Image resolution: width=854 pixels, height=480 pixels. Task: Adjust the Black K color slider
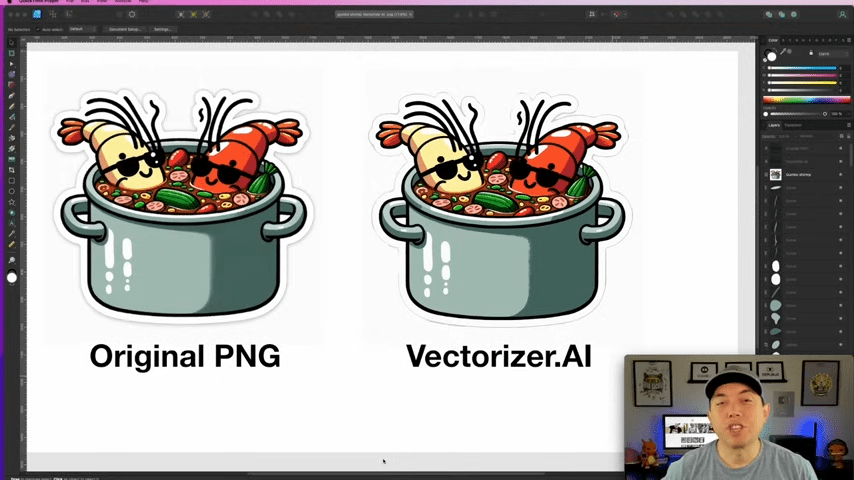pyautogui.click(x=802, y=90)
